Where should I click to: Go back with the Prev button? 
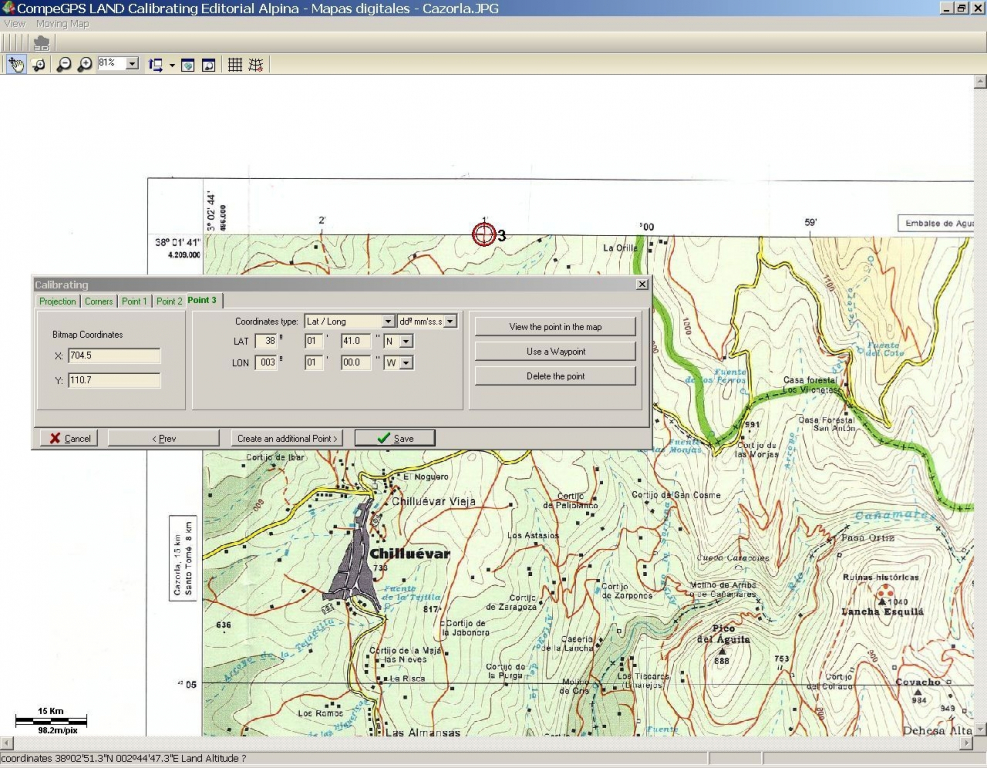(x=164, y=438)
